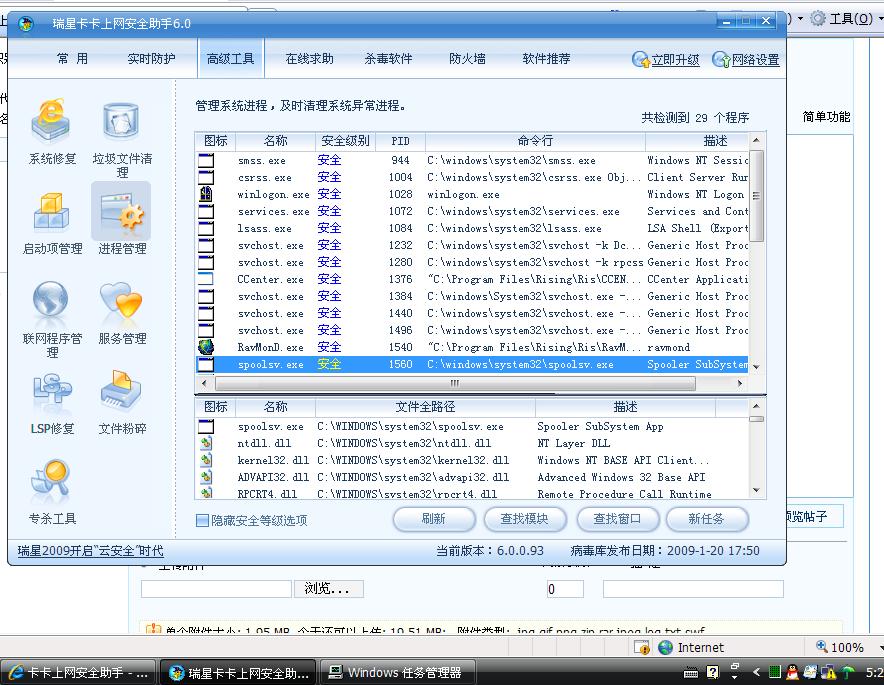Select the lsass.exe process row
The width and height of the screenshot is (884, 685).
472,228
